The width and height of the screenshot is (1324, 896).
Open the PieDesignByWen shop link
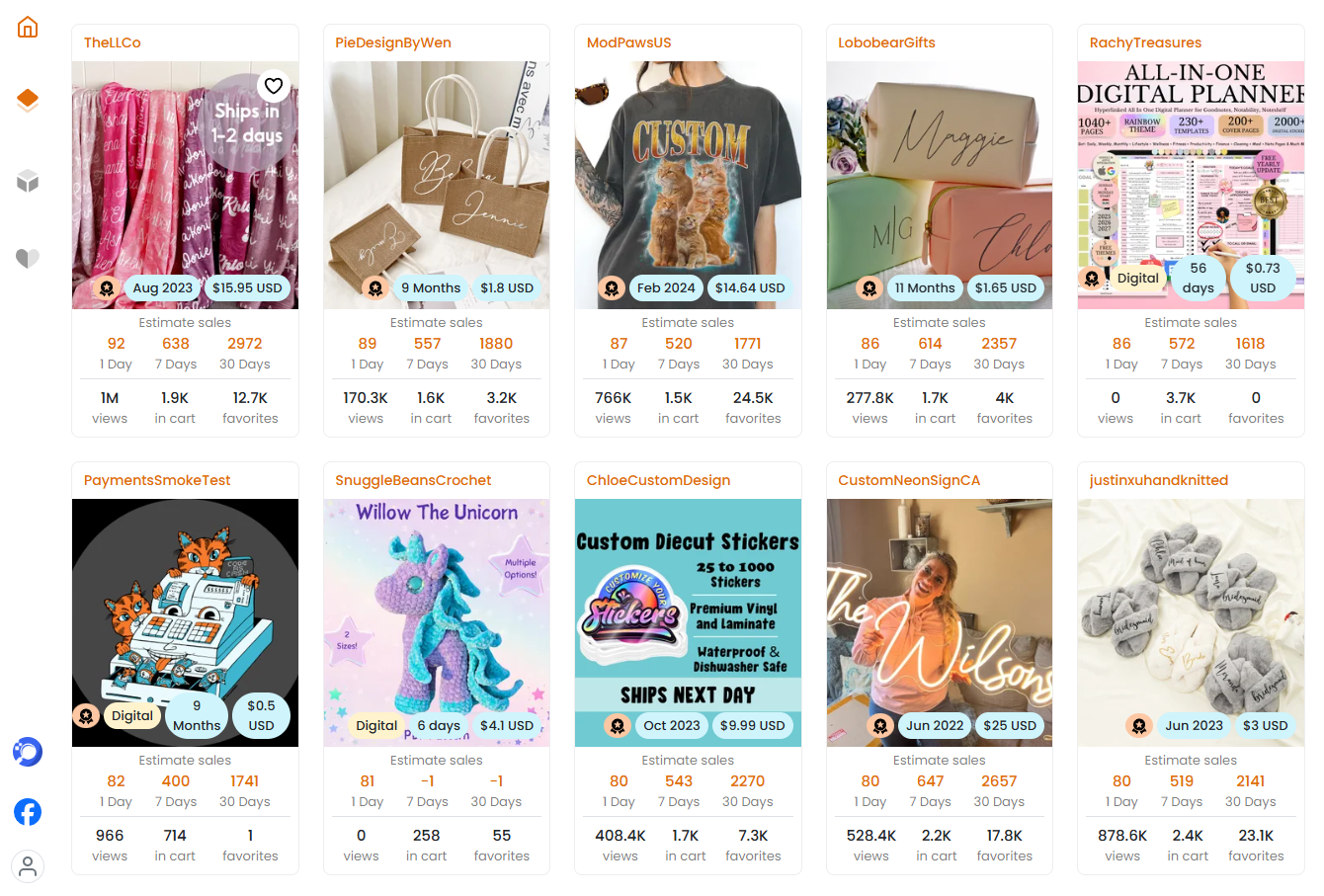[393, 42]
